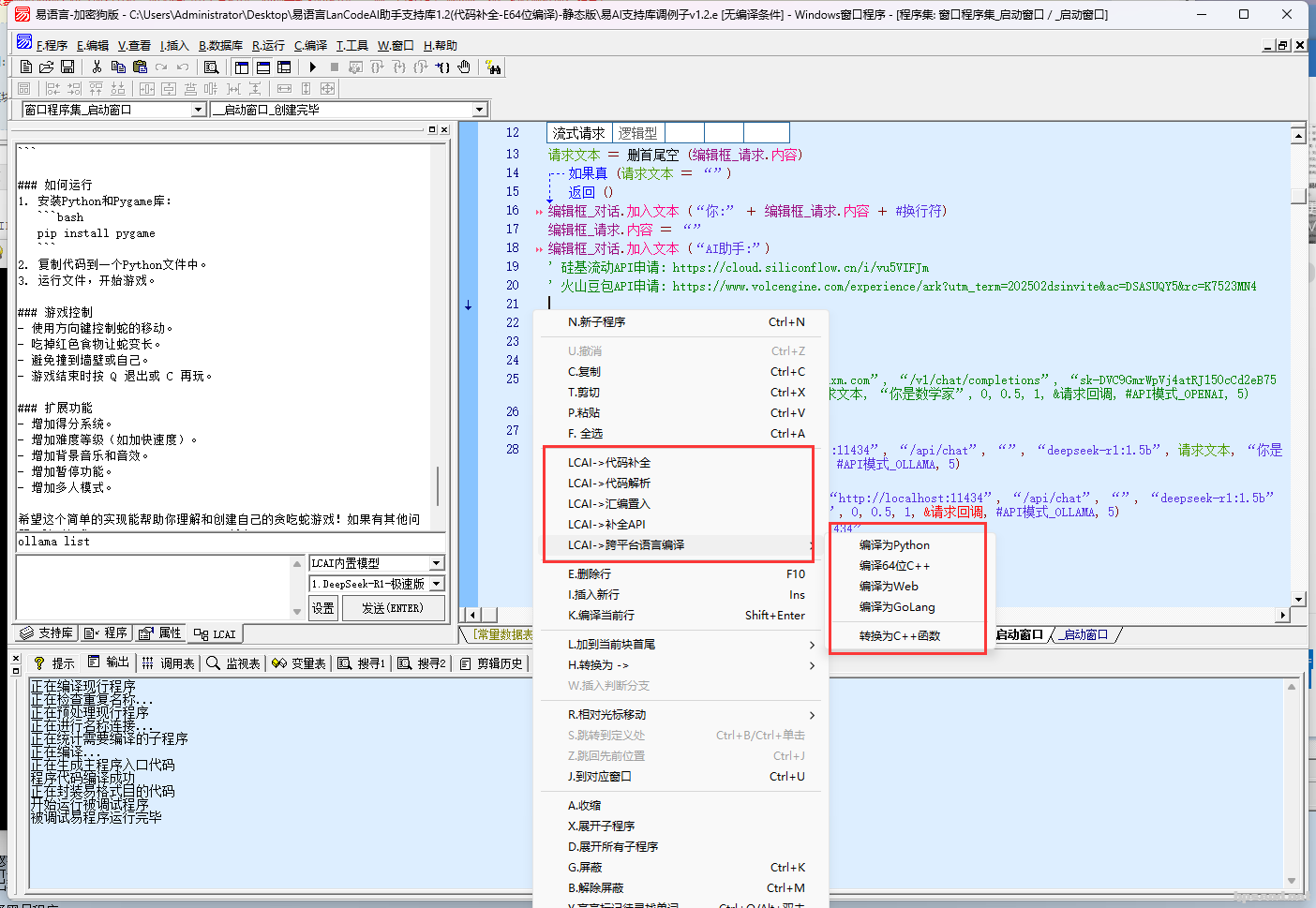
Task: Click the first window layout toolbar icon
Action: (242, 67)
